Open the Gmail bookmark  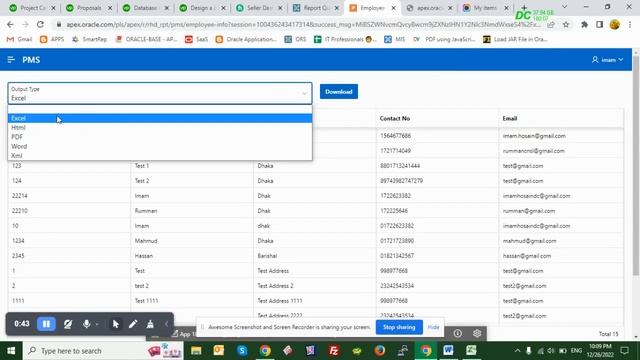(x=20, y=39)
